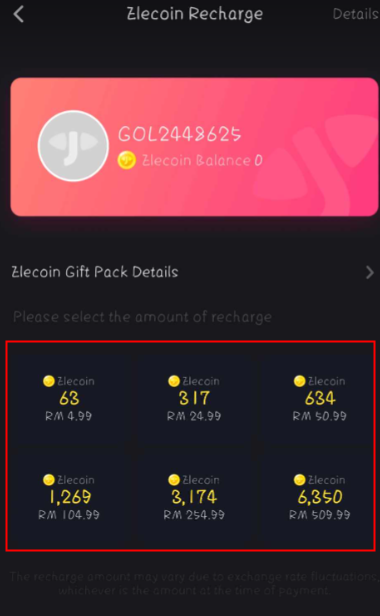Select the 1,269 Zlecoin pack
Viewport: 380px width, 616px height.
pos(69,497)
